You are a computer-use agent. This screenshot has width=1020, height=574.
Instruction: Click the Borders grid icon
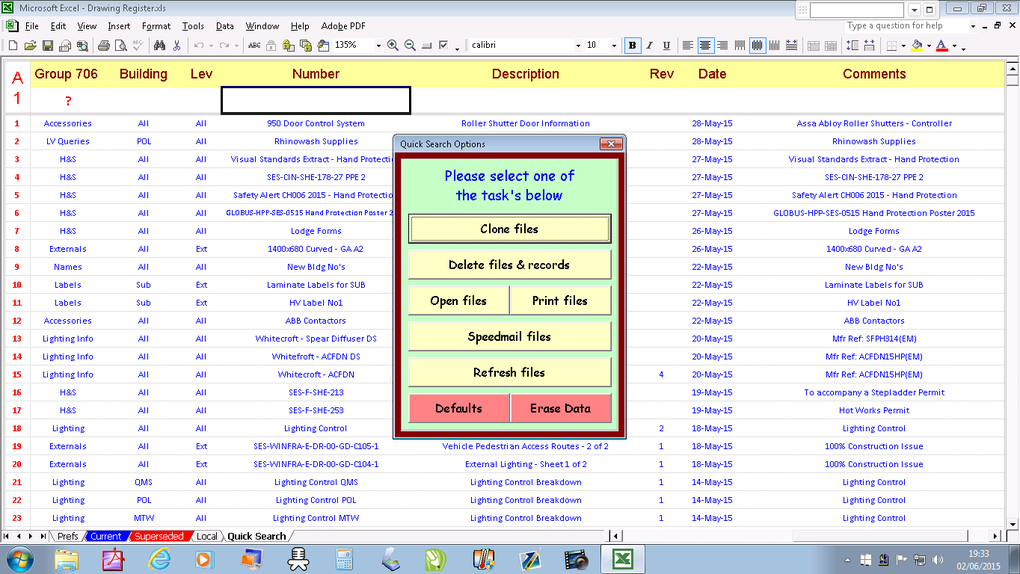(892, 46)
